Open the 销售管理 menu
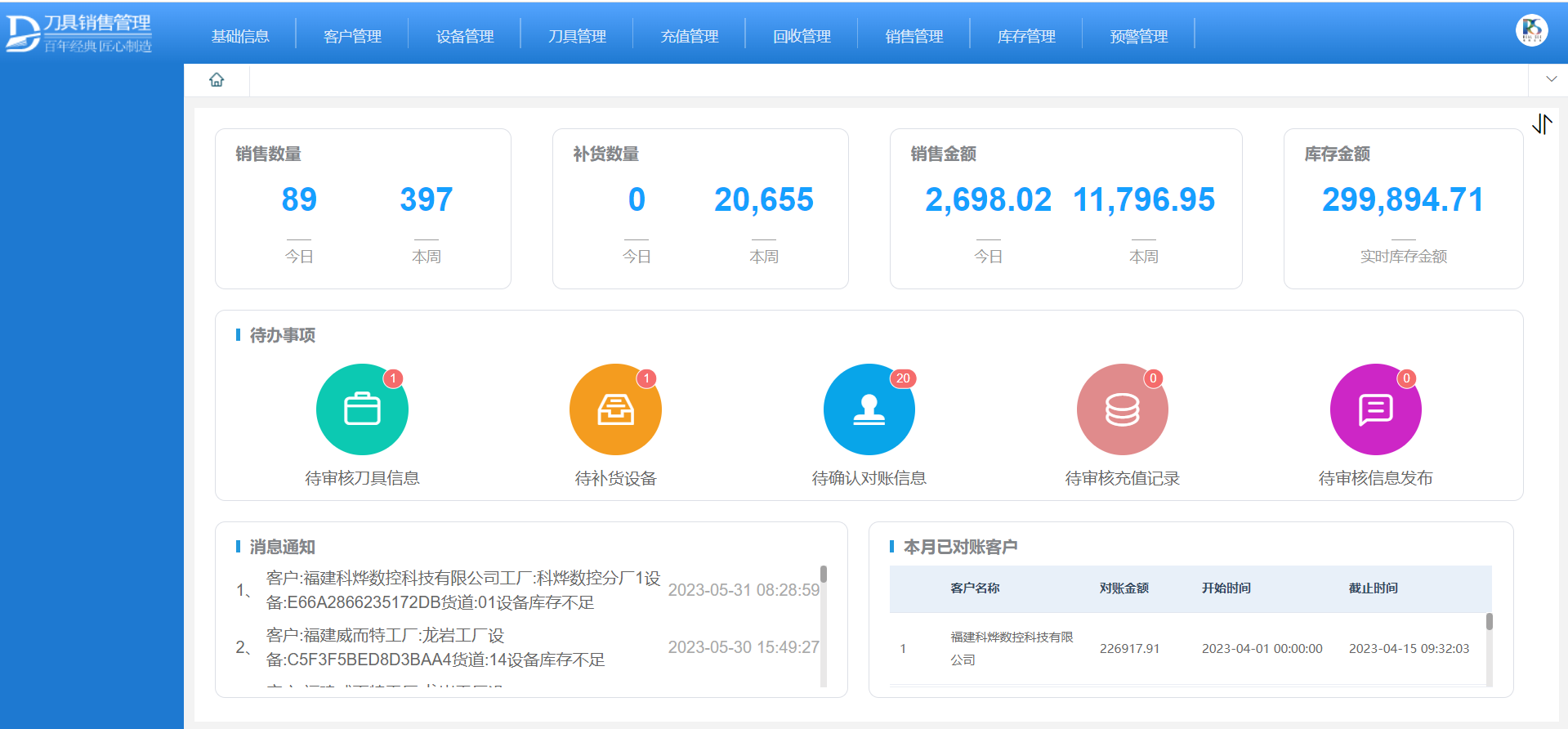This screenshot has height=729, width=1568. 914,37
